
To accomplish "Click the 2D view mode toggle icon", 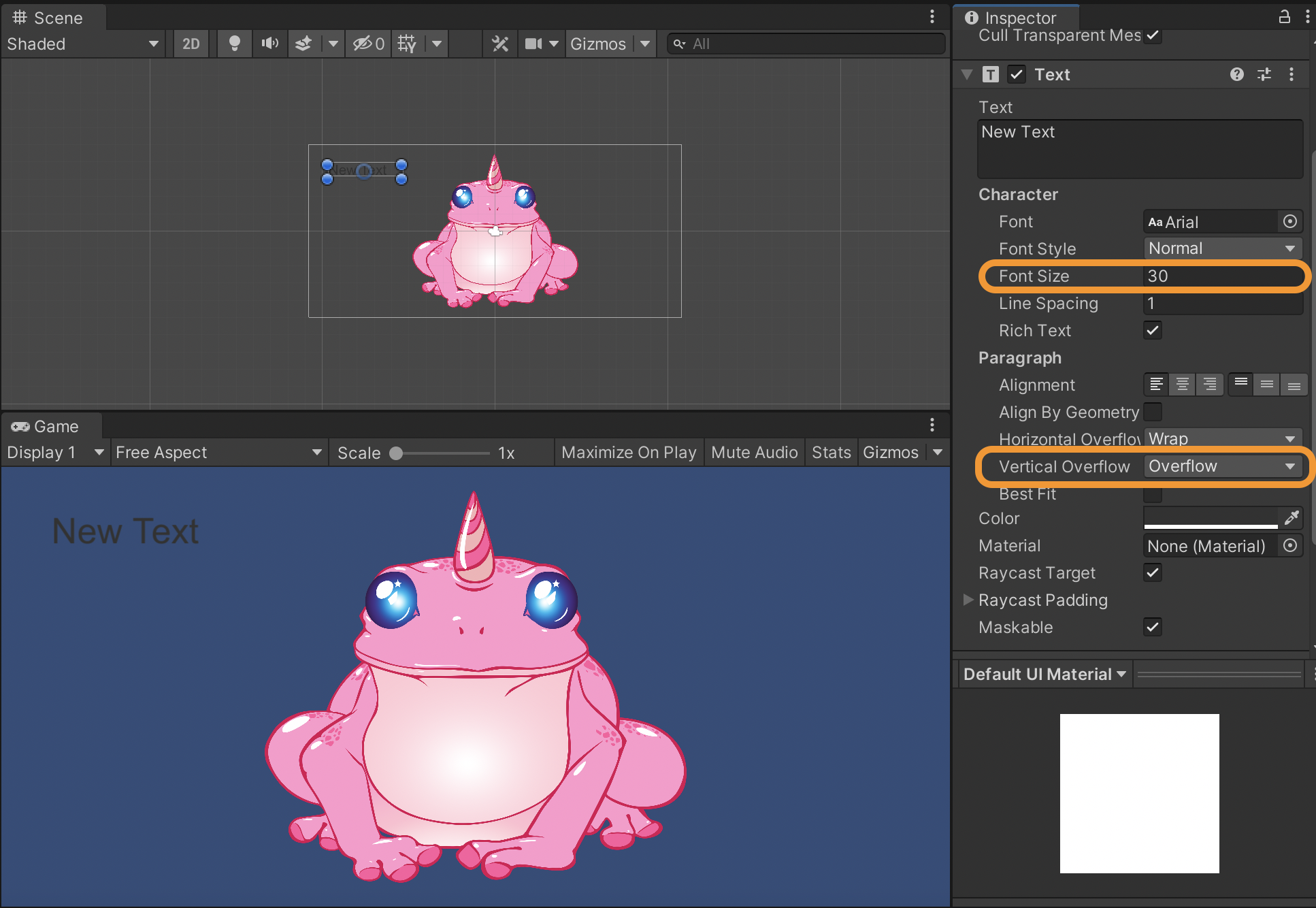I will point(191,43).
